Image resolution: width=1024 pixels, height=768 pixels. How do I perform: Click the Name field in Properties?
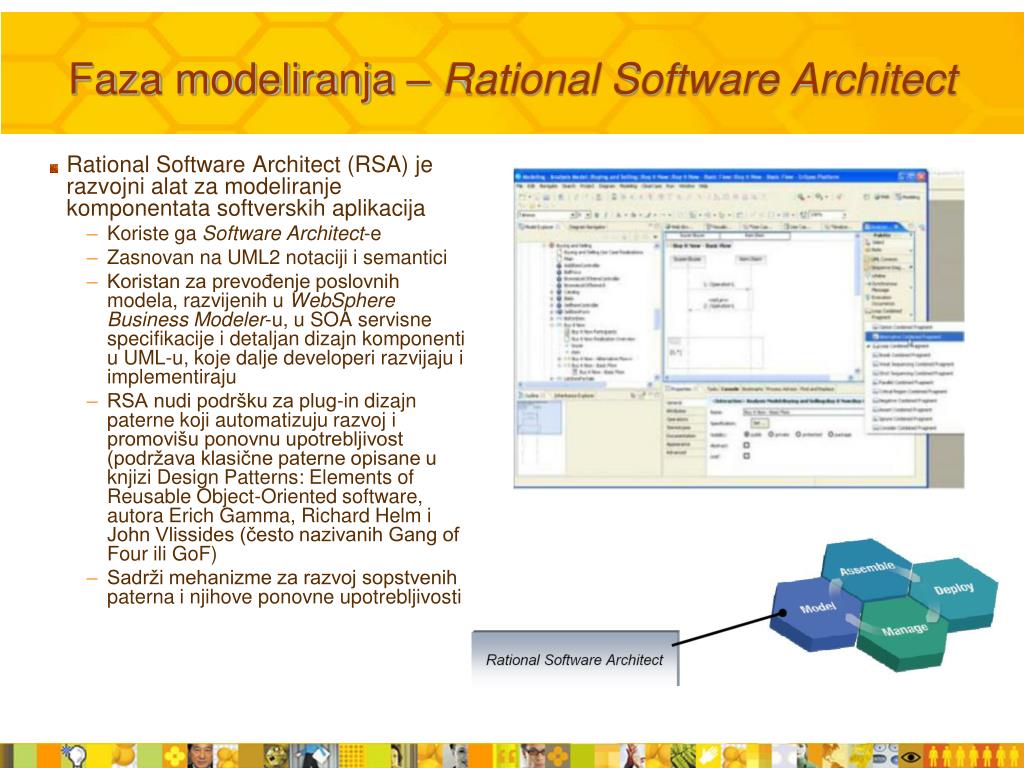tap(804, 412)
